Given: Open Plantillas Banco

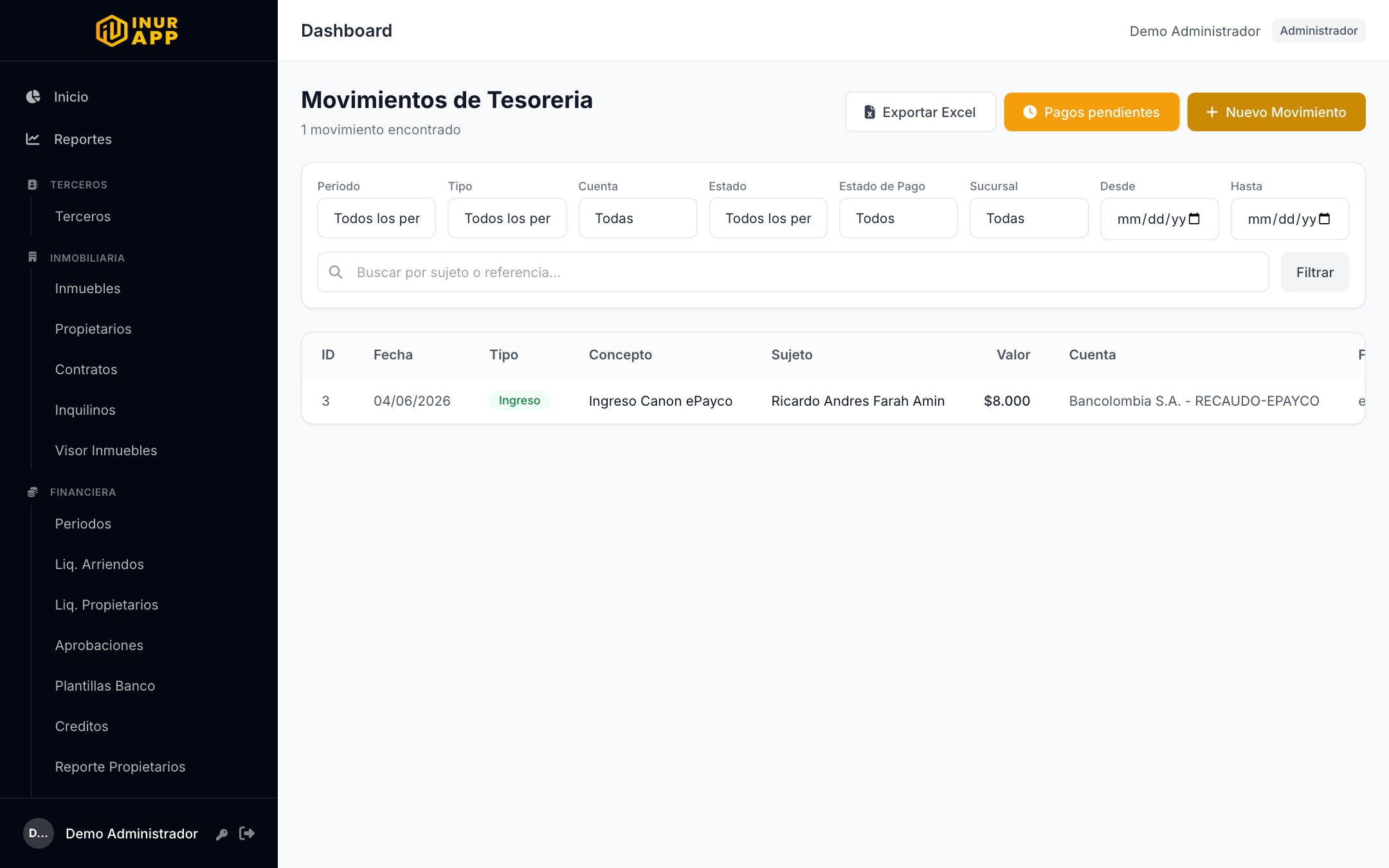Looking at the screenshot, I should click(105, 686).
